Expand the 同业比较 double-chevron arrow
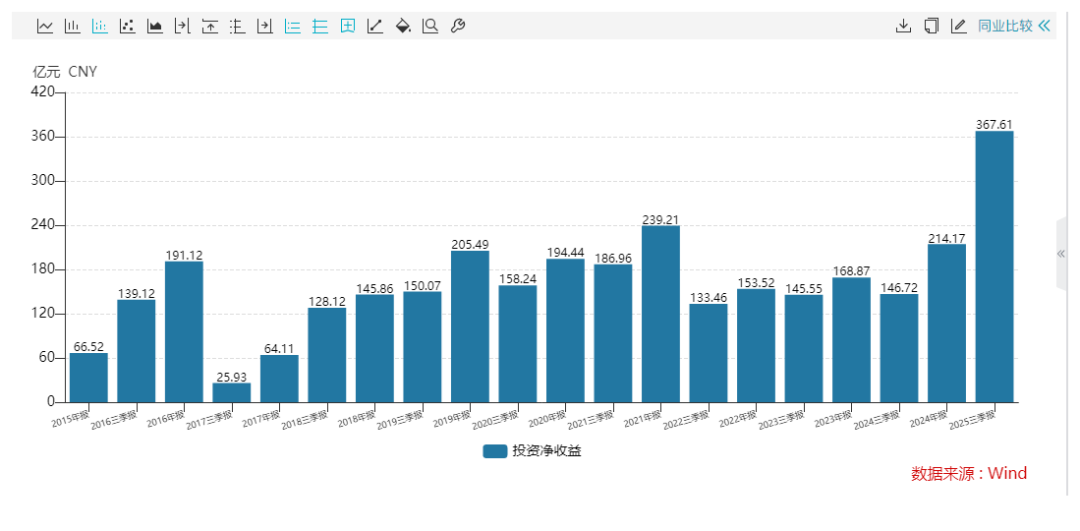 1045,26
